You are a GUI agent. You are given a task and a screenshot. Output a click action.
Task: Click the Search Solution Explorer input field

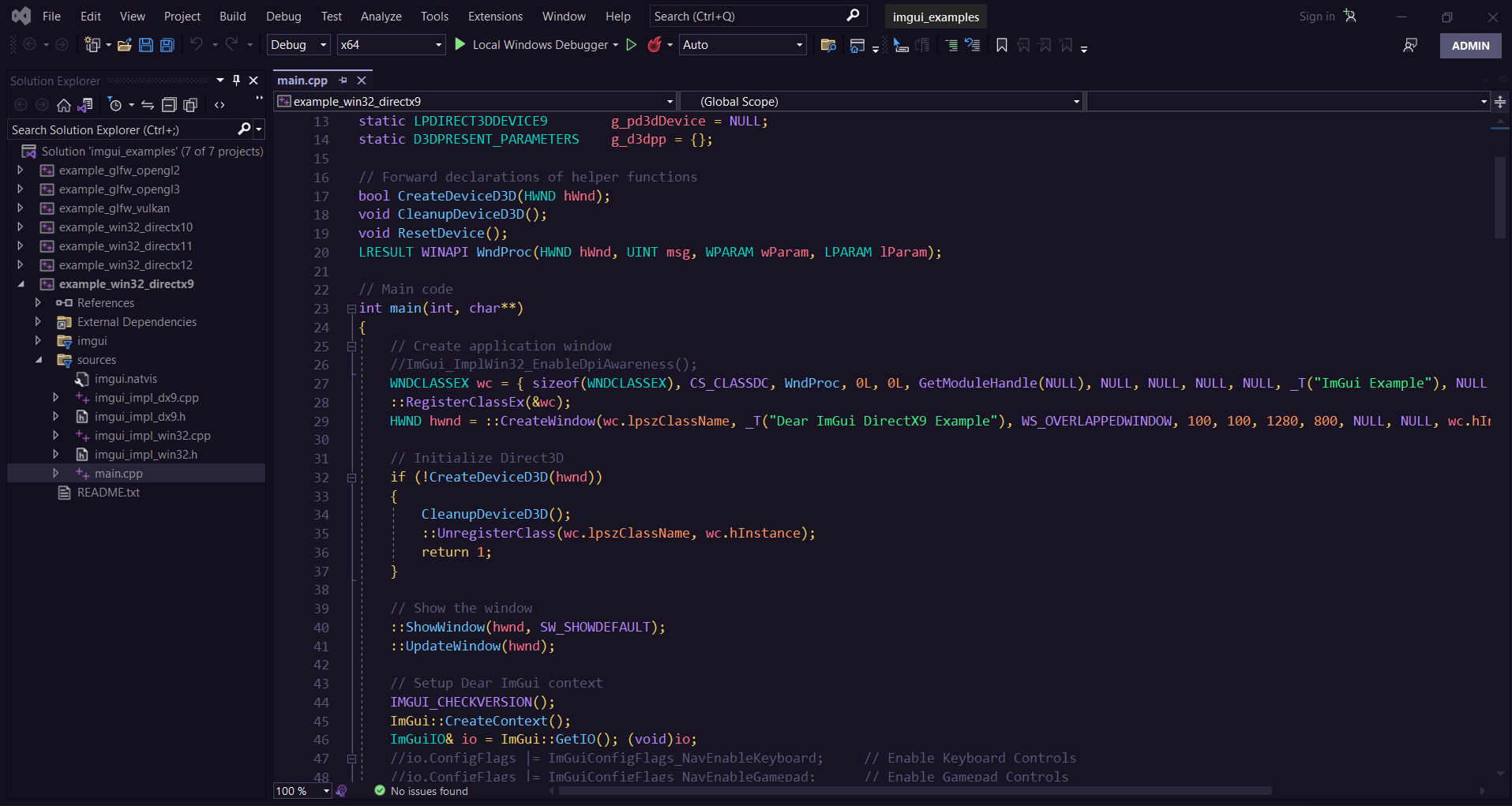click(x=122, y=130)
